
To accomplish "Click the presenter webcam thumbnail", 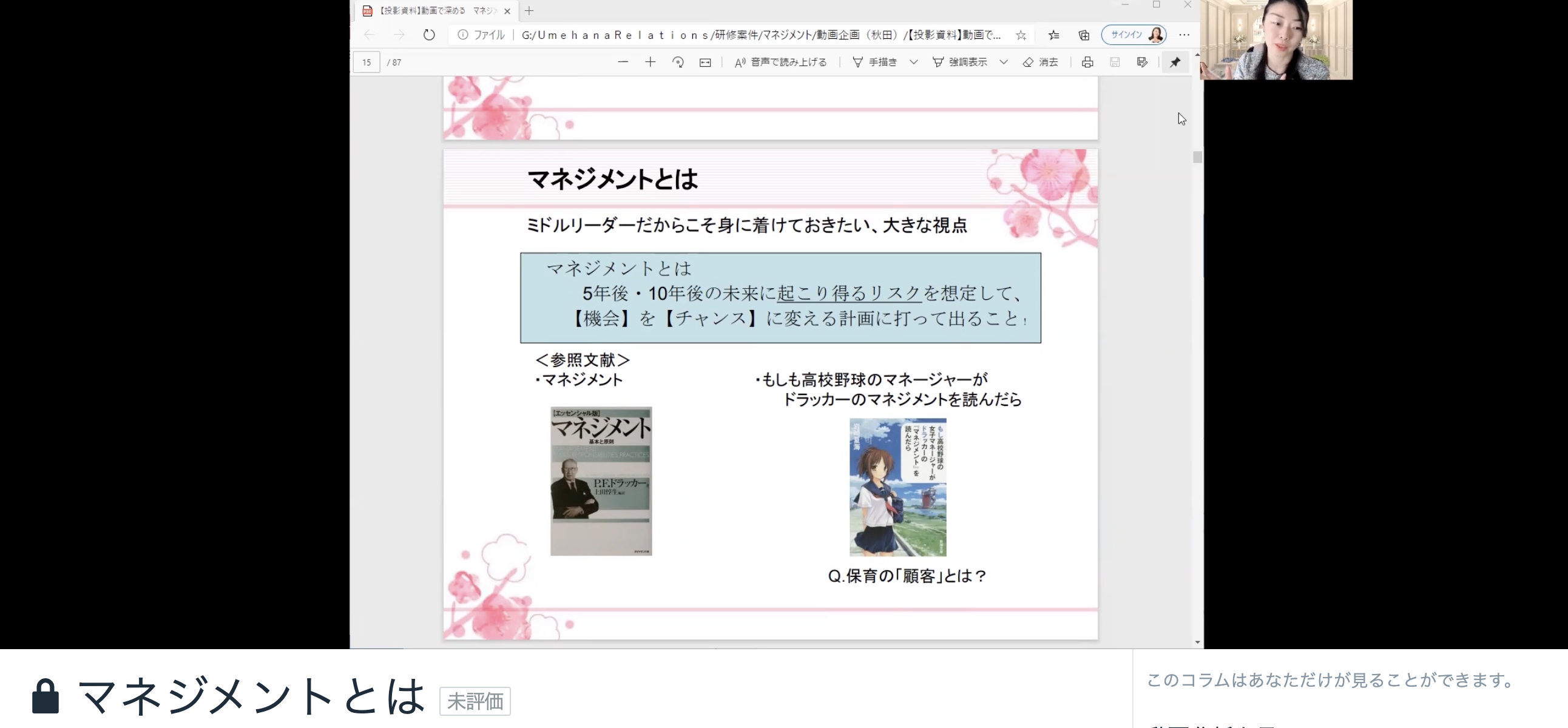I will tap(1276, 39).
